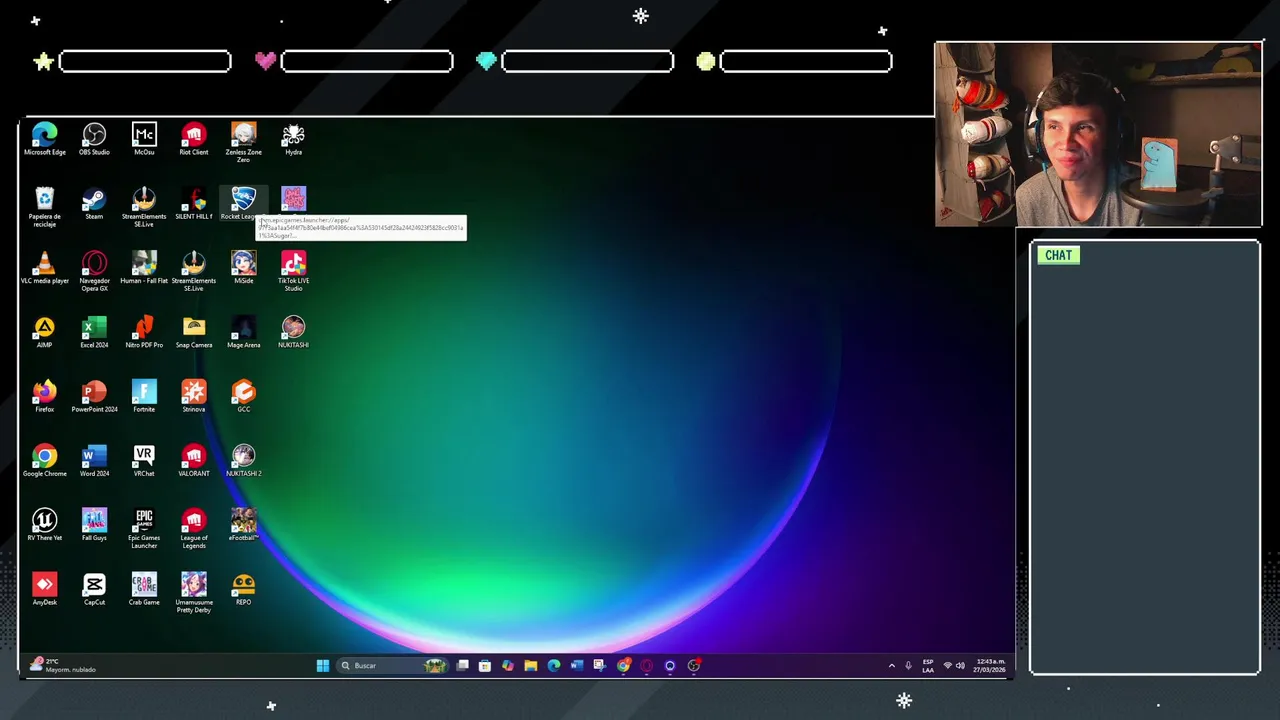Switch to Opera GX on the taskbar

point(646,666)
